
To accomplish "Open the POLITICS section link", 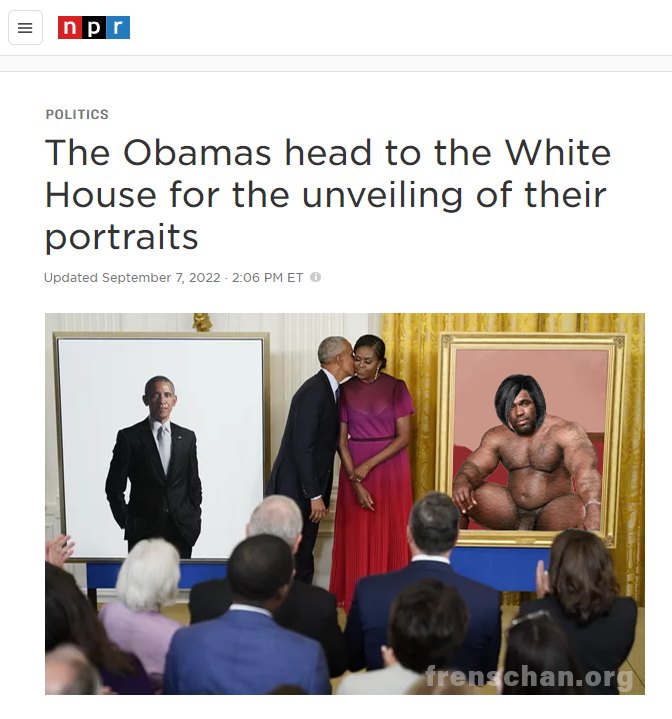I will 77,114.
